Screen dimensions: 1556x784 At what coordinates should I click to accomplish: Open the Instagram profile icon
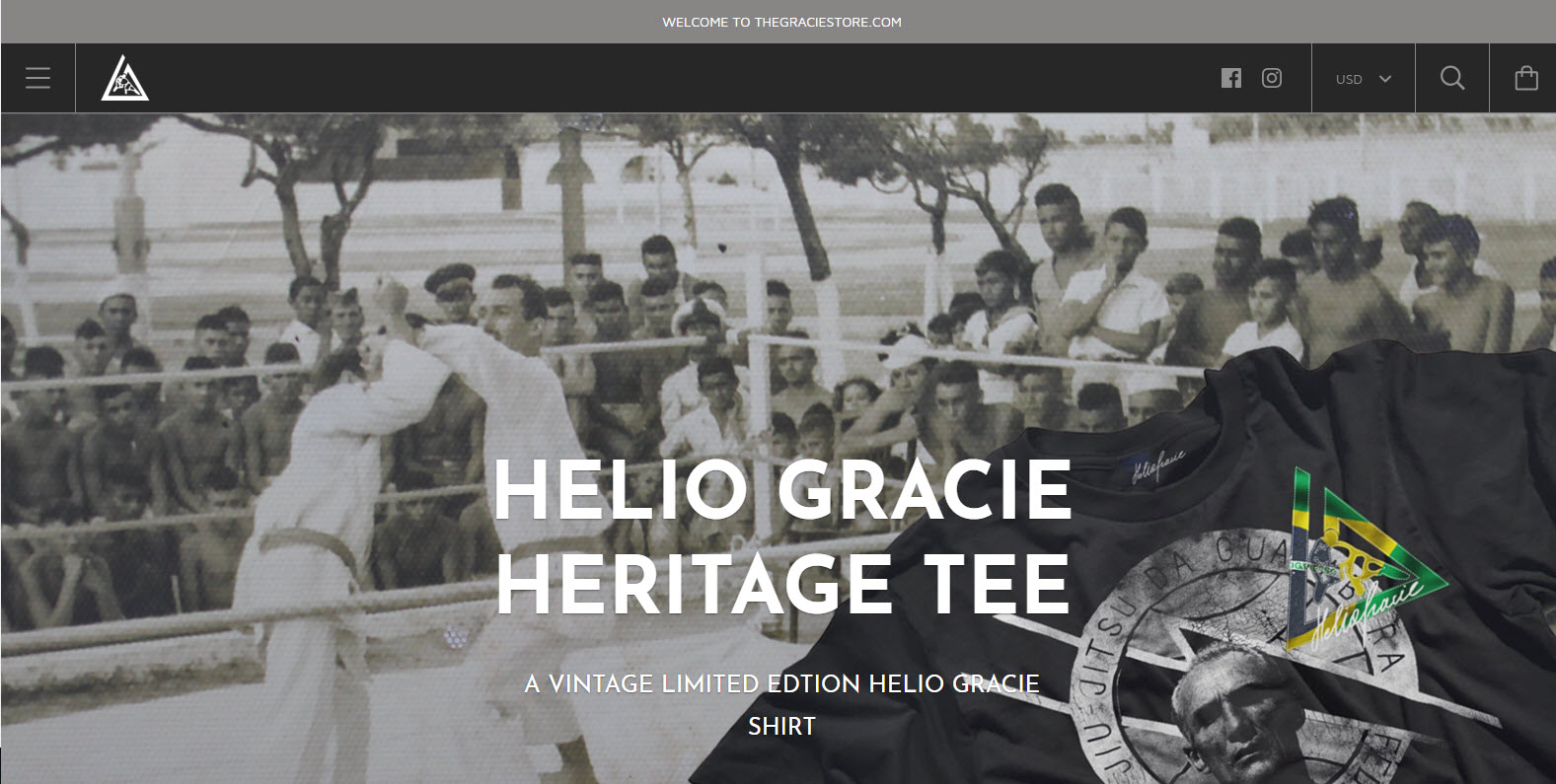pyautogui.click(x=1272, y=78)
